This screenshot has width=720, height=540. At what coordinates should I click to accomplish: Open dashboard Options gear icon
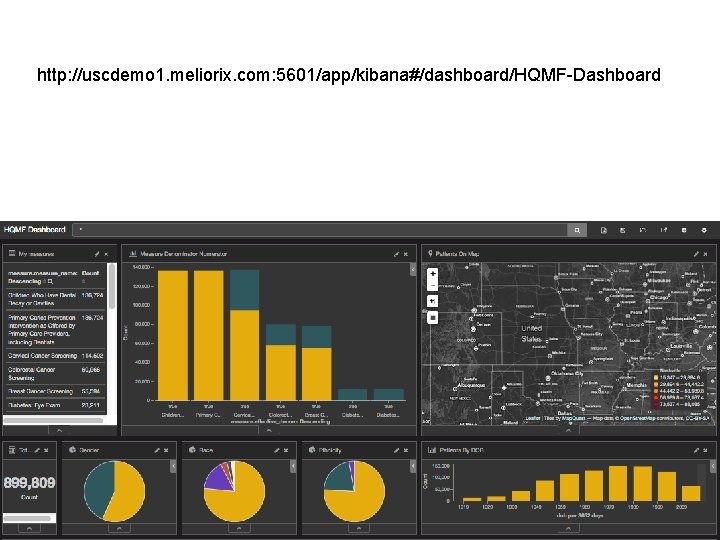tap(704, 230)
